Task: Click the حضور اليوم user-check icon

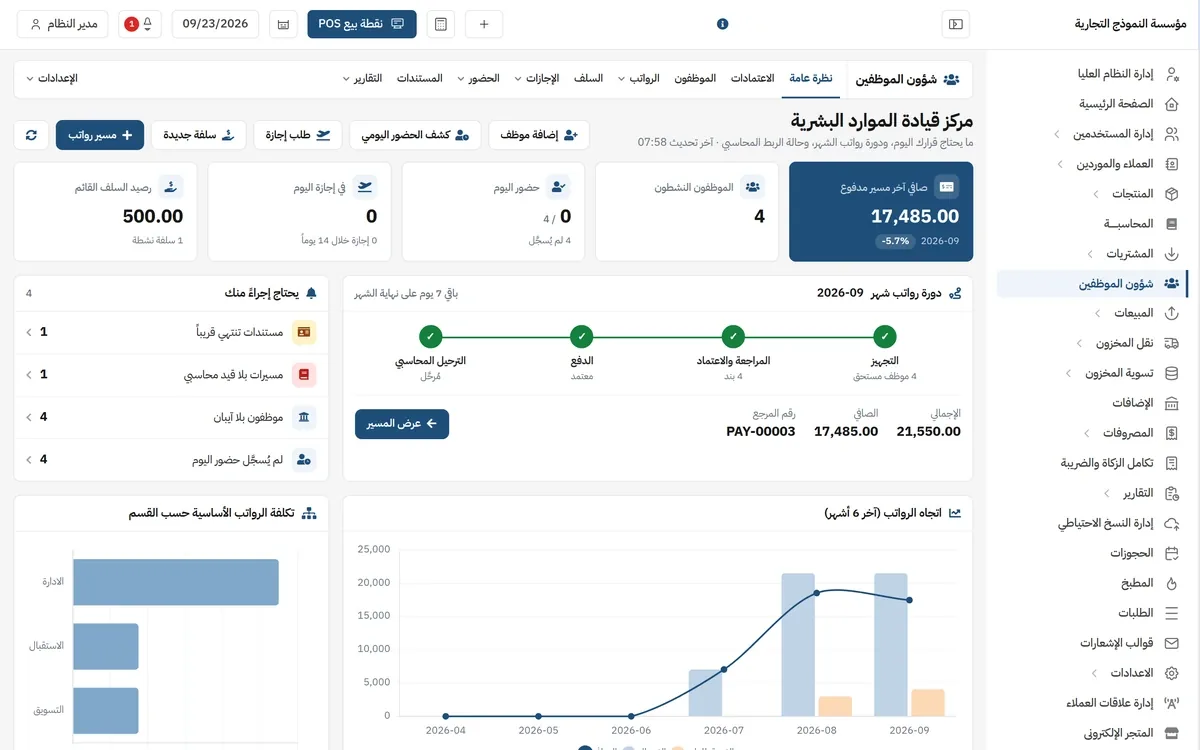Action: point(559,187)
